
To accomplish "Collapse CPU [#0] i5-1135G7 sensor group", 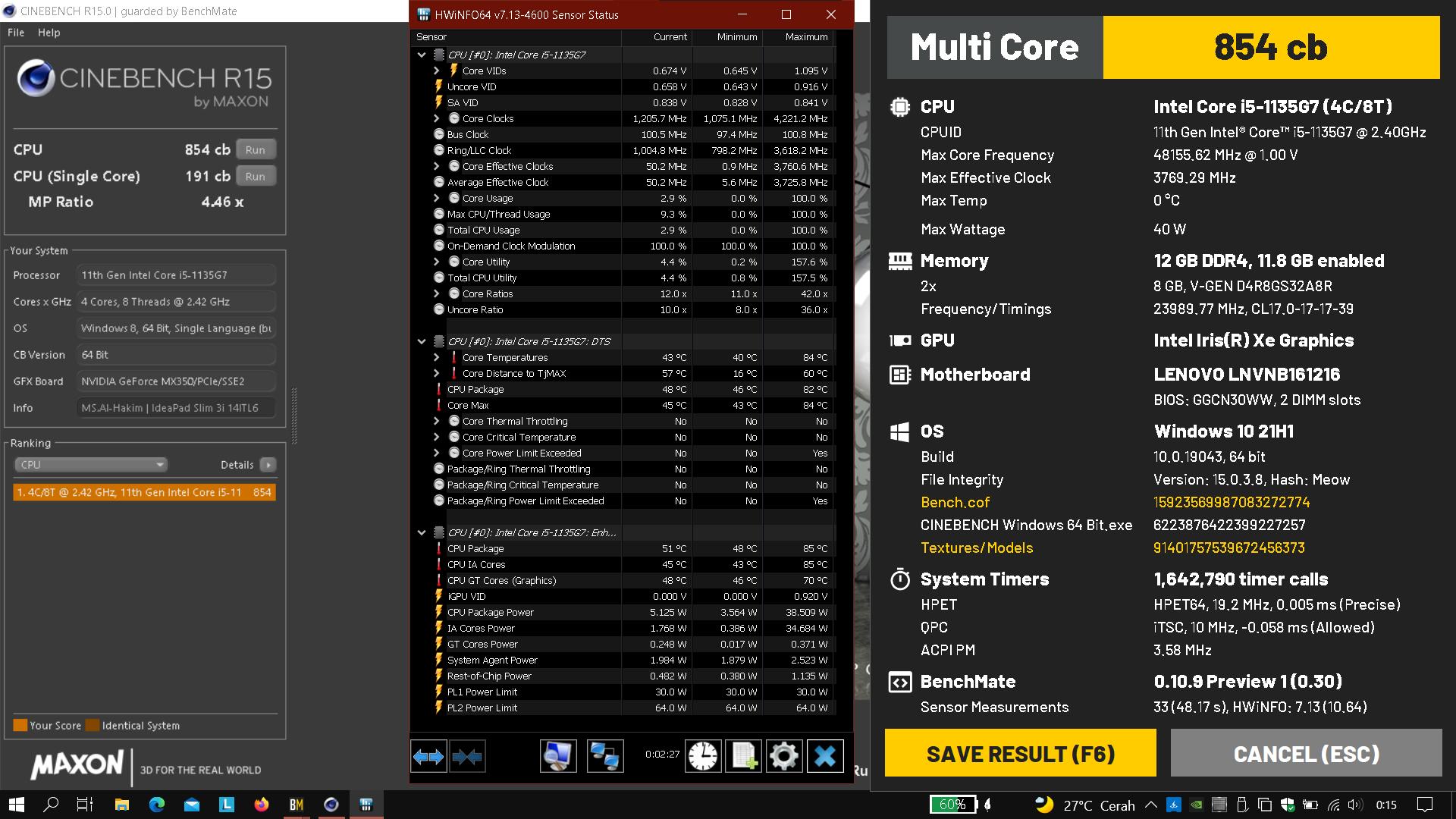I will 422,55.
